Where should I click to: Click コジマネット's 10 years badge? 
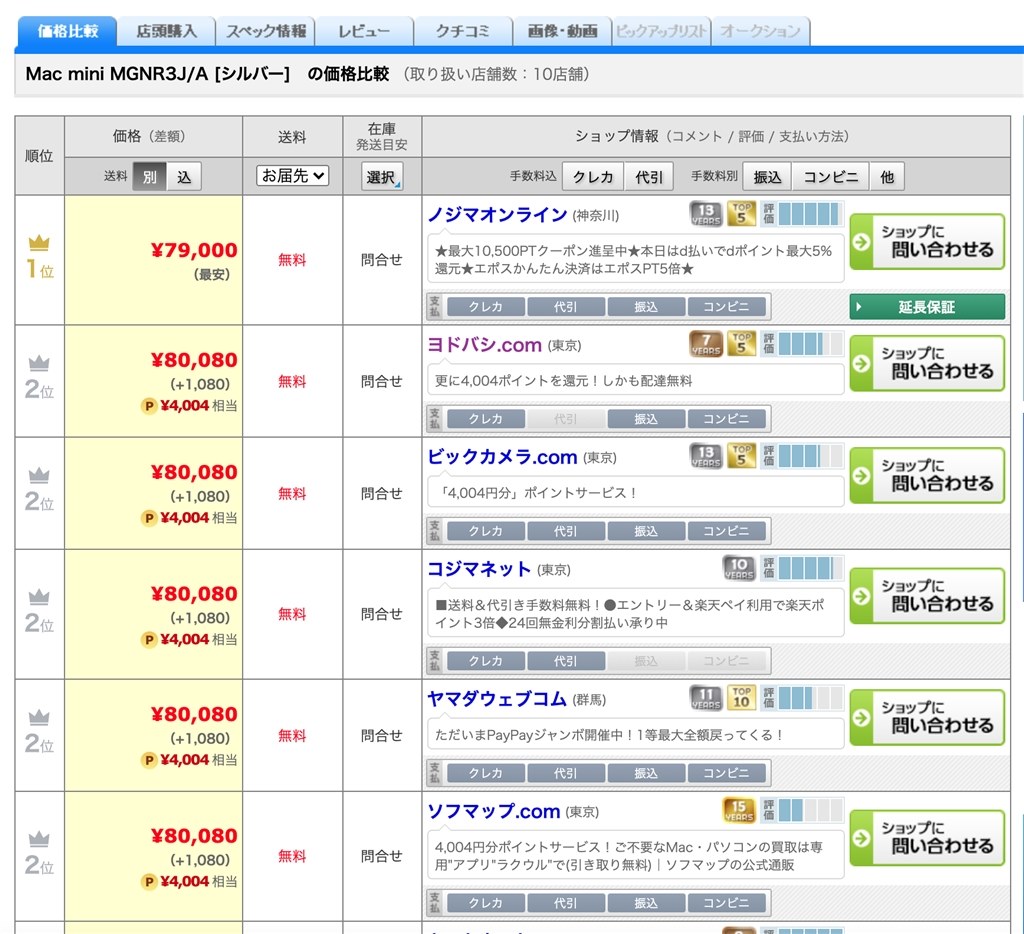[x=739, y=568]
